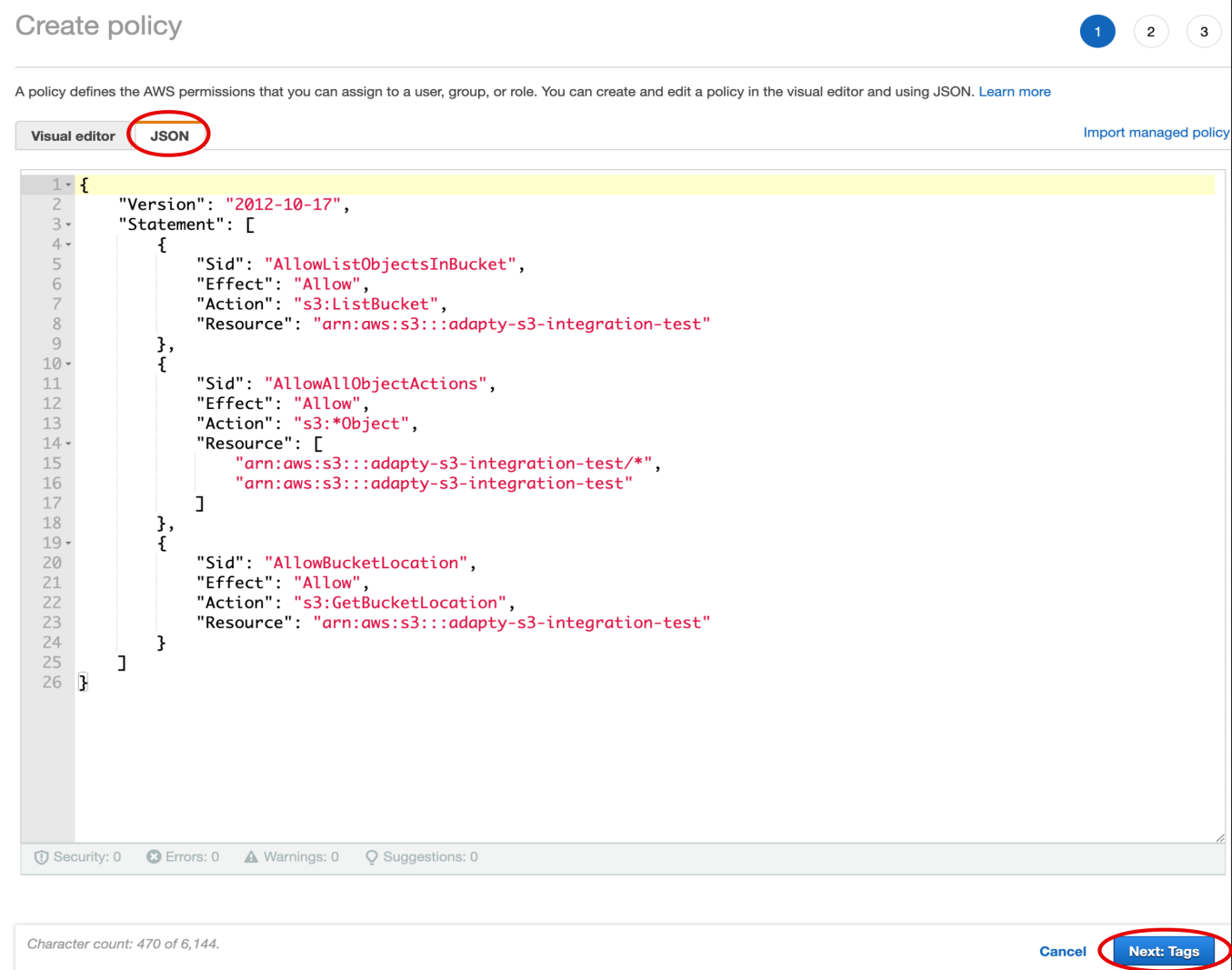Jump to step 2 circle indicator
This screenshot has height=970, width=1232.
pyautogui.click(x=1150, y=32)
